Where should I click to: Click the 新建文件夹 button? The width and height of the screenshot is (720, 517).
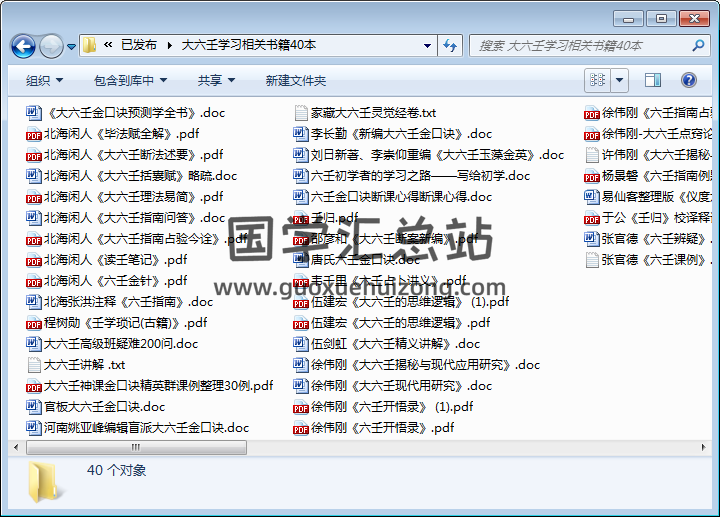point(295,80)
